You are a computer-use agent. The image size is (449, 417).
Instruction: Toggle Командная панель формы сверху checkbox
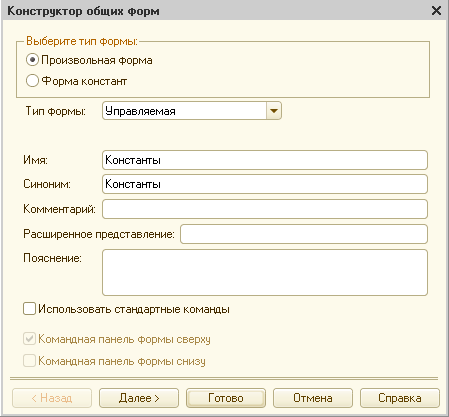pos(29,339)
